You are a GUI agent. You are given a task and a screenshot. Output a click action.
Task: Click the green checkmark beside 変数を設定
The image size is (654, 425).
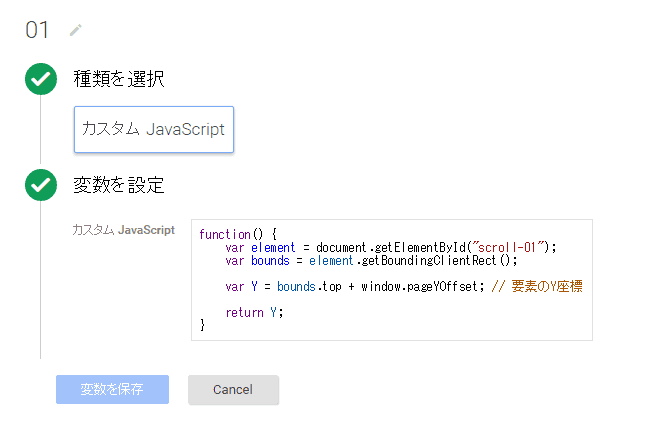point(40,185)
